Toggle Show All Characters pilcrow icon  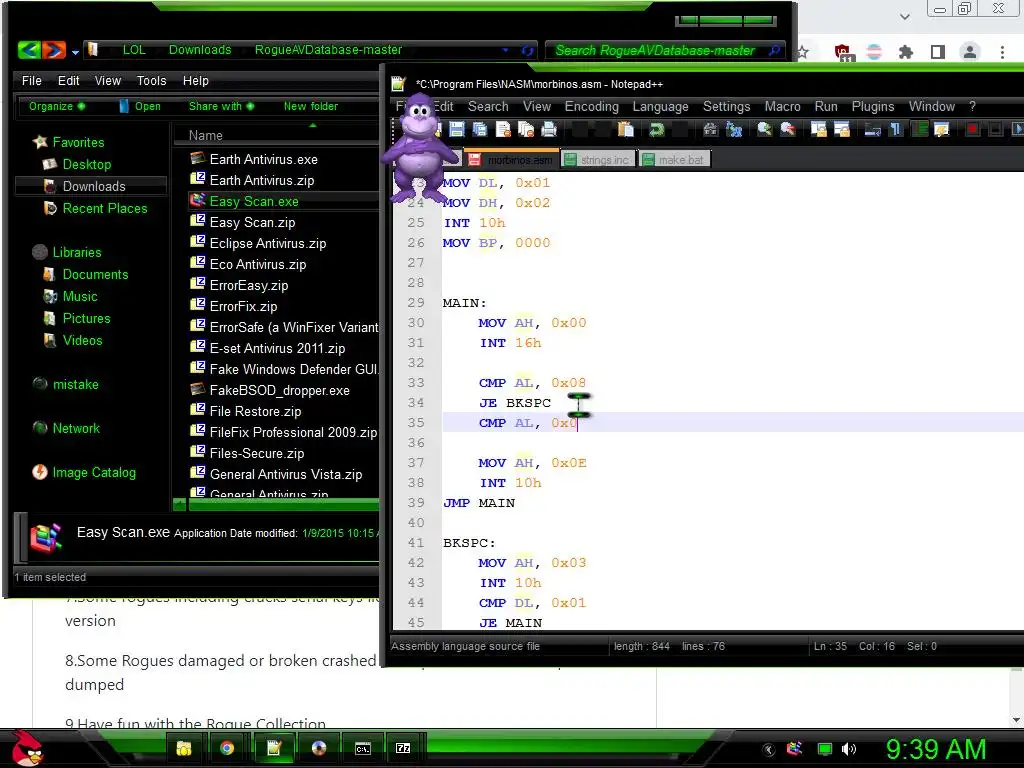click(x=896, y=129)
